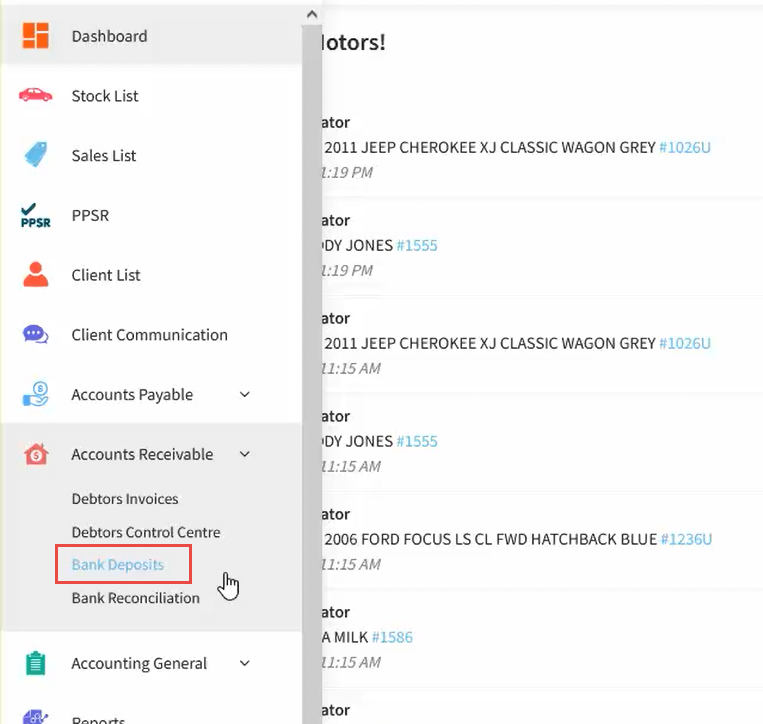The height and width of the screenshot is (724, 763).
Task: Expand the Accounting General chevron
Action: point(245,663)
